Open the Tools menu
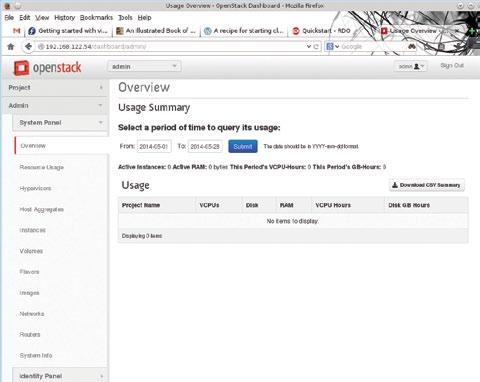 coord(125,18)
